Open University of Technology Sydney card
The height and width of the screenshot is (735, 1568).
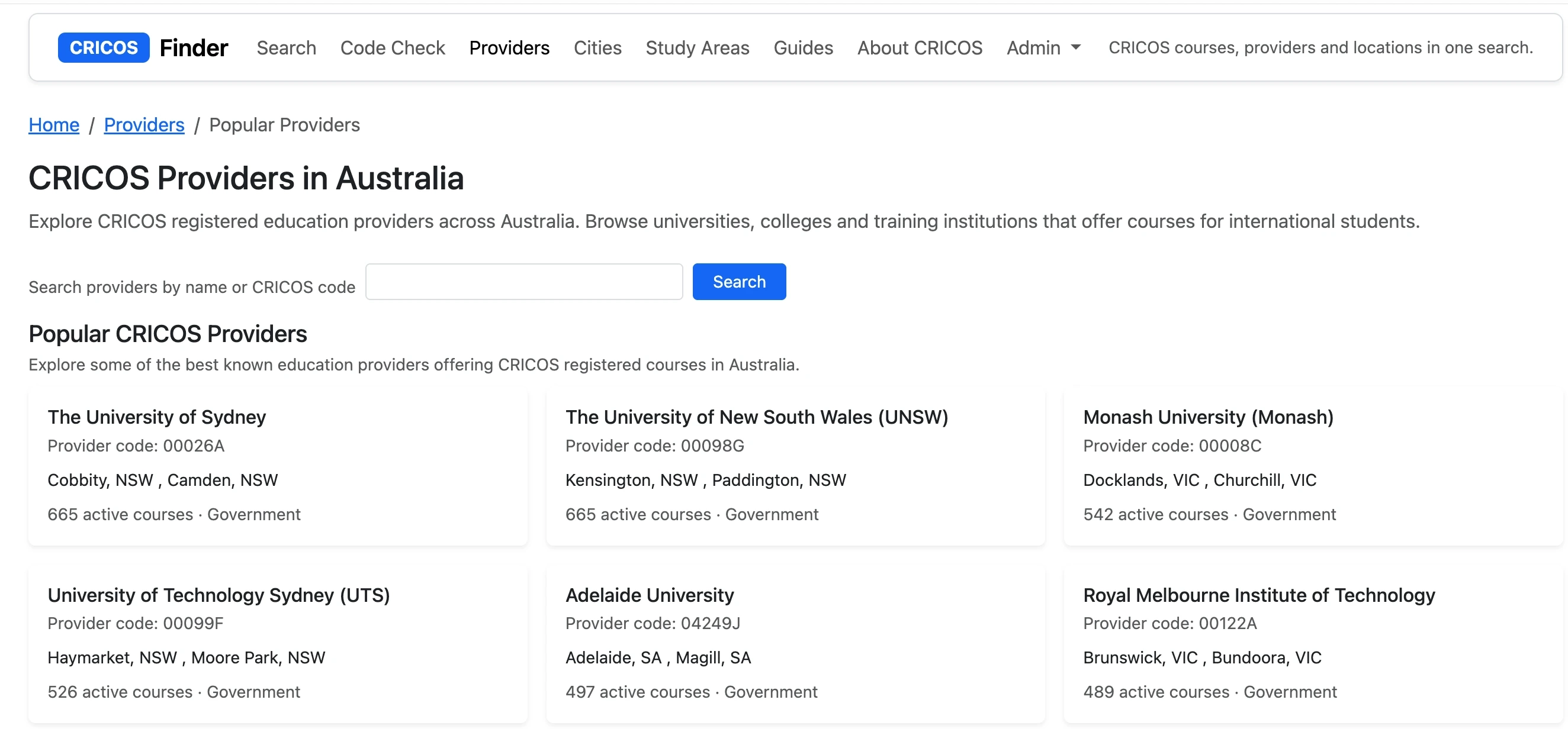point(278,644)
